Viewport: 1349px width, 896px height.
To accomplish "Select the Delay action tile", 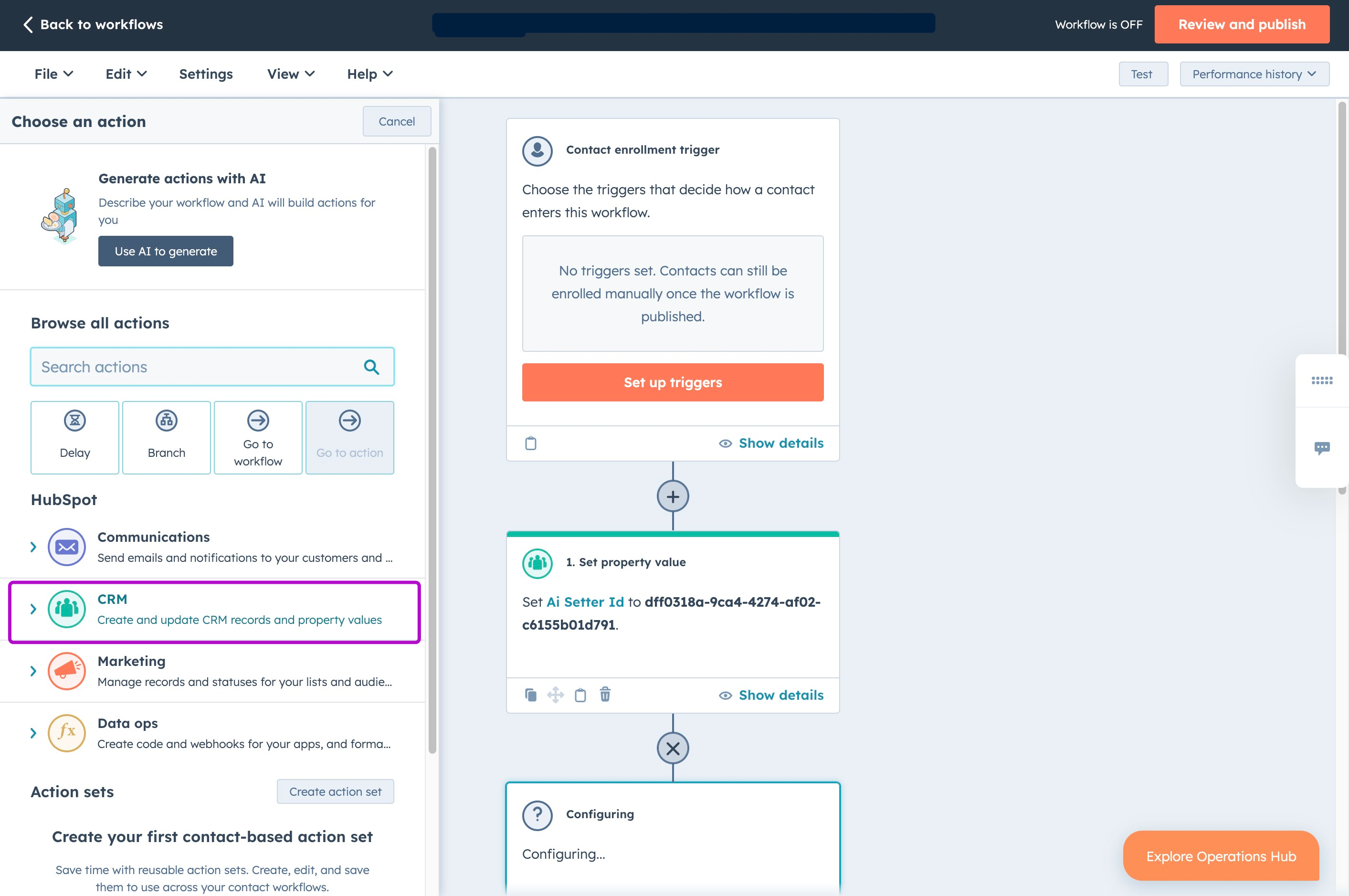I will click(75, 438).
